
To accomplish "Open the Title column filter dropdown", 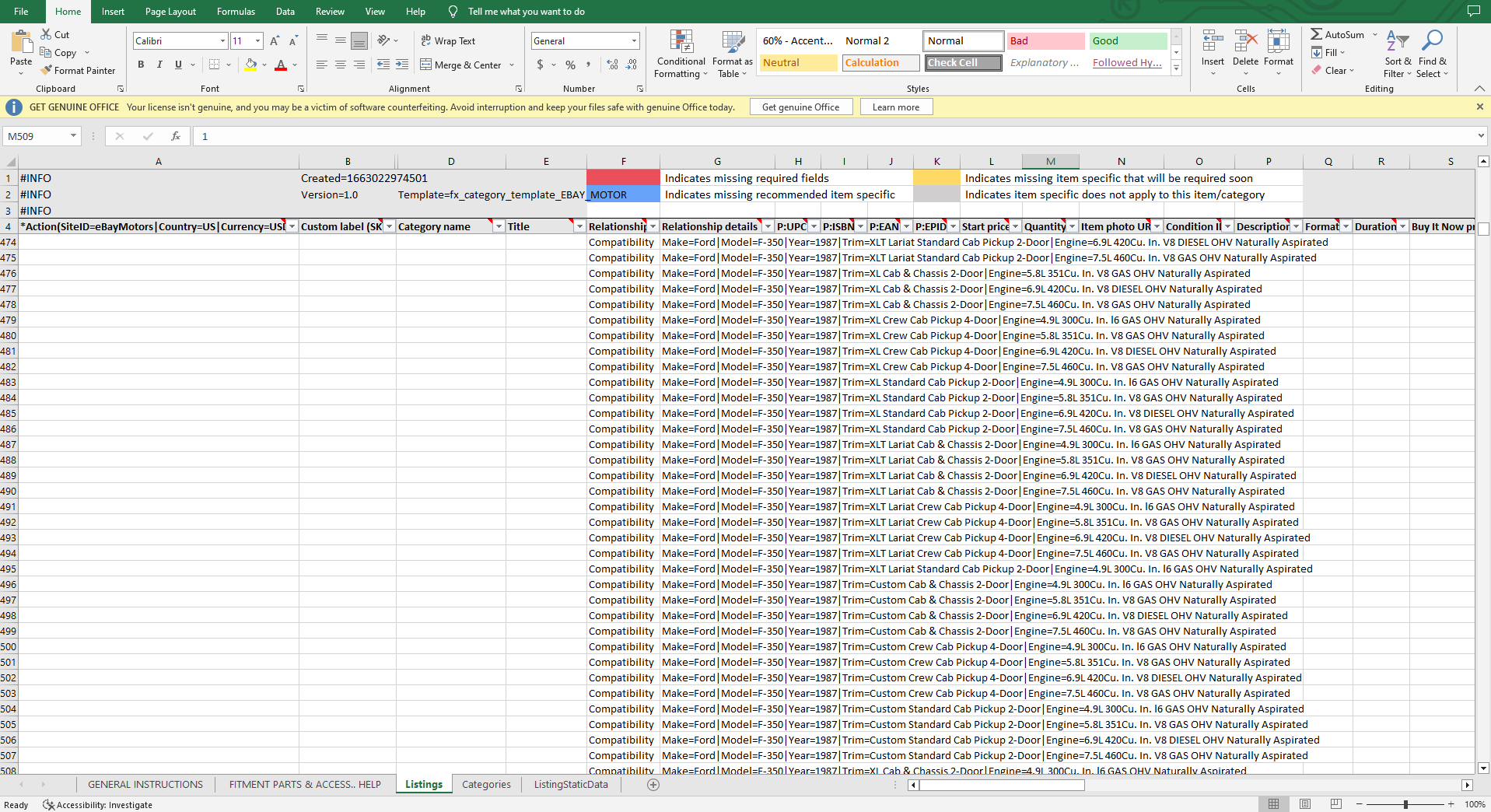I will click(579, 226).
